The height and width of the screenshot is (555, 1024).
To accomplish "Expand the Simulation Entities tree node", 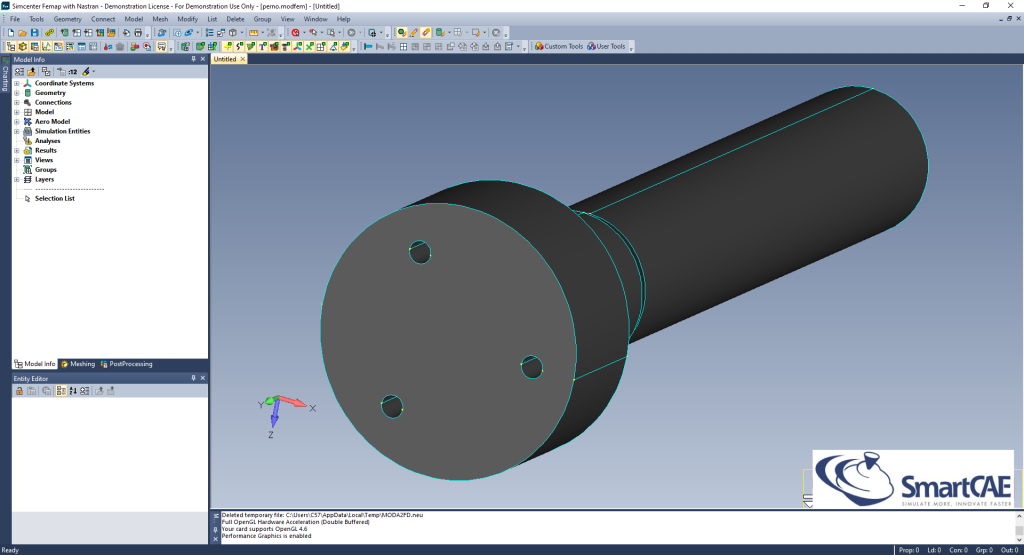I will tap(17, 131).
